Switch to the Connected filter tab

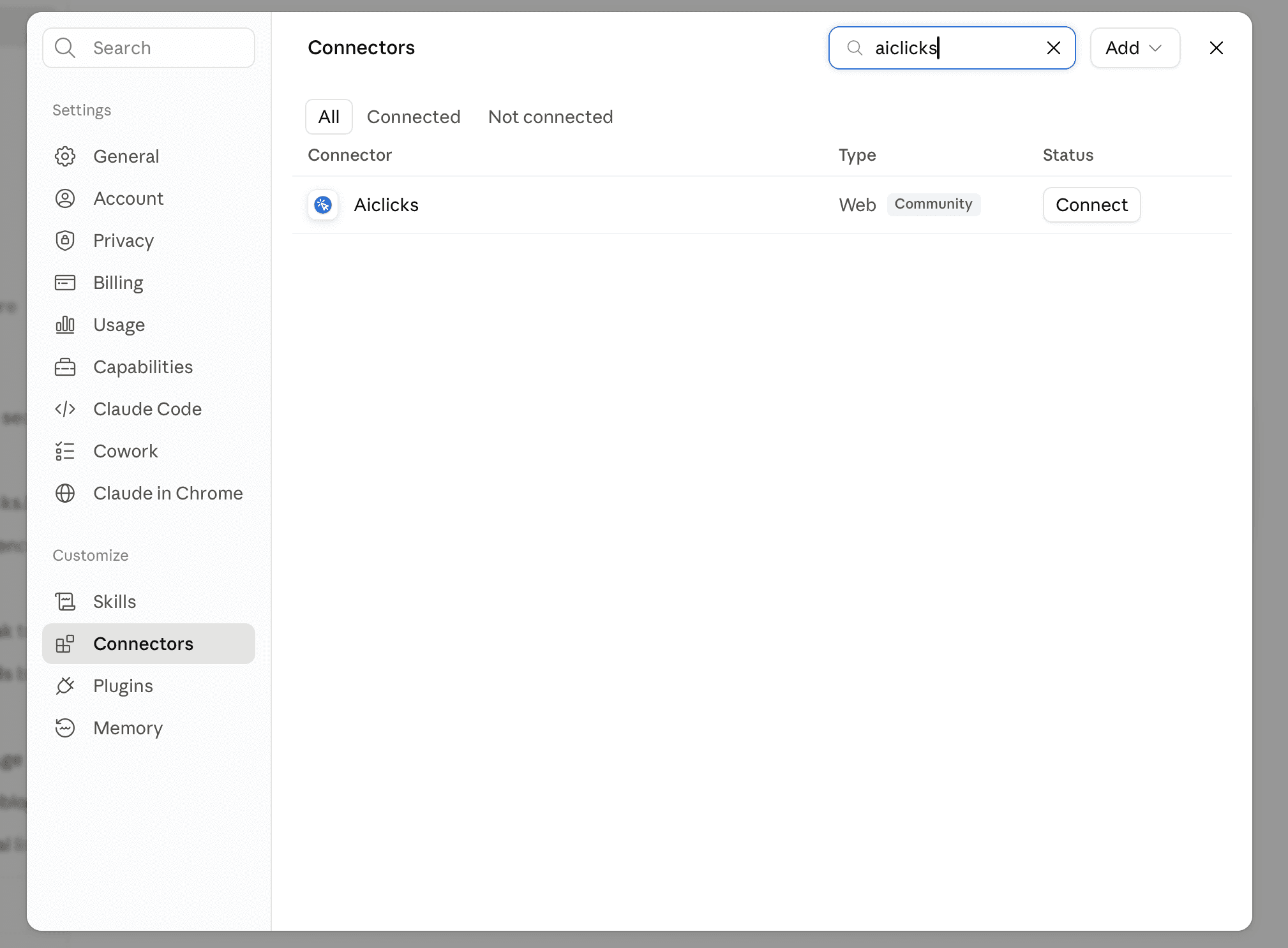414,117
